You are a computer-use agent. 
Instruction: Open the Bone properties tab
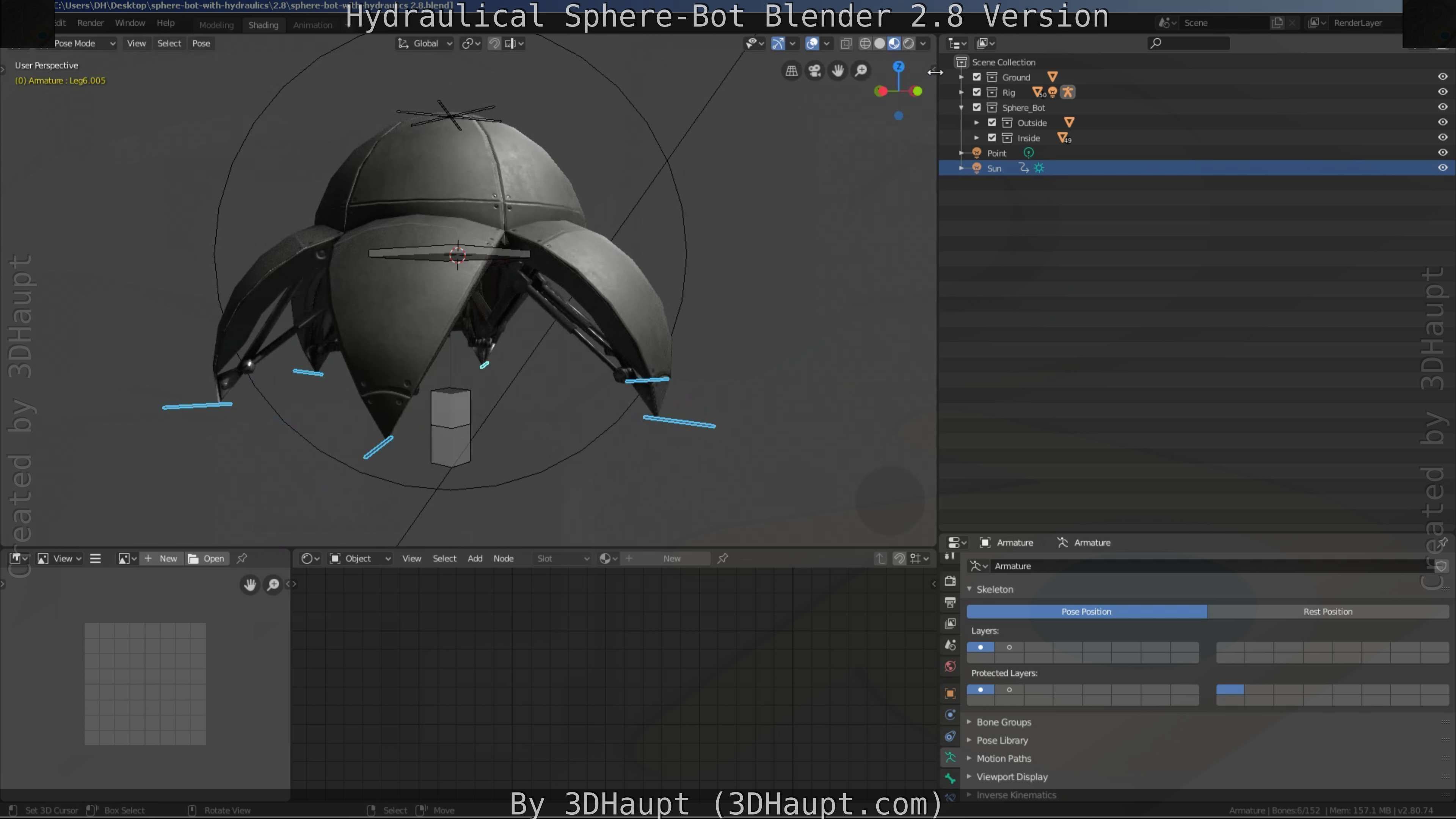point(950,779)
